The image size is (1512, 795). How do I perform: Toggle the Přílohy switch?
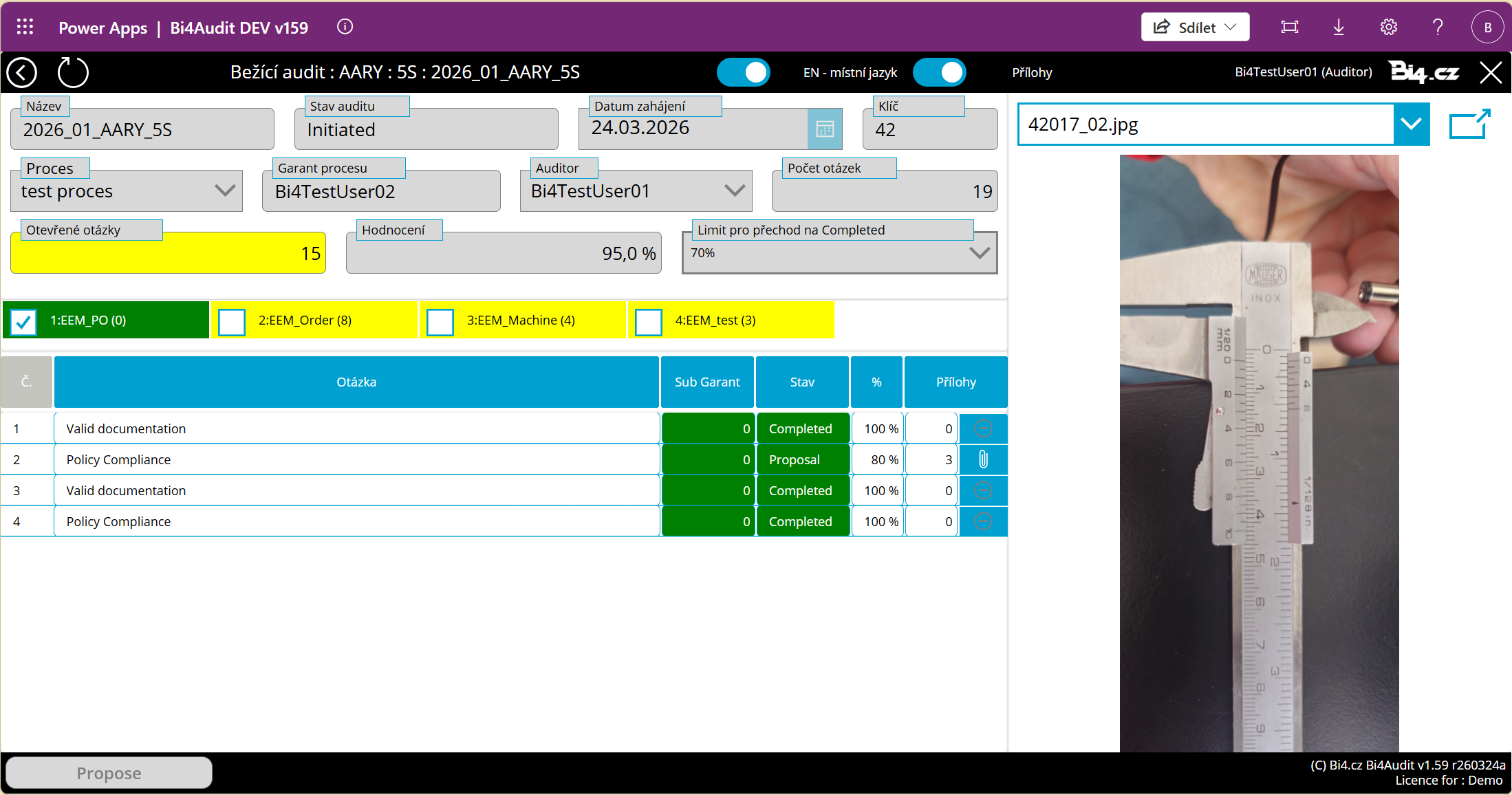939,72
